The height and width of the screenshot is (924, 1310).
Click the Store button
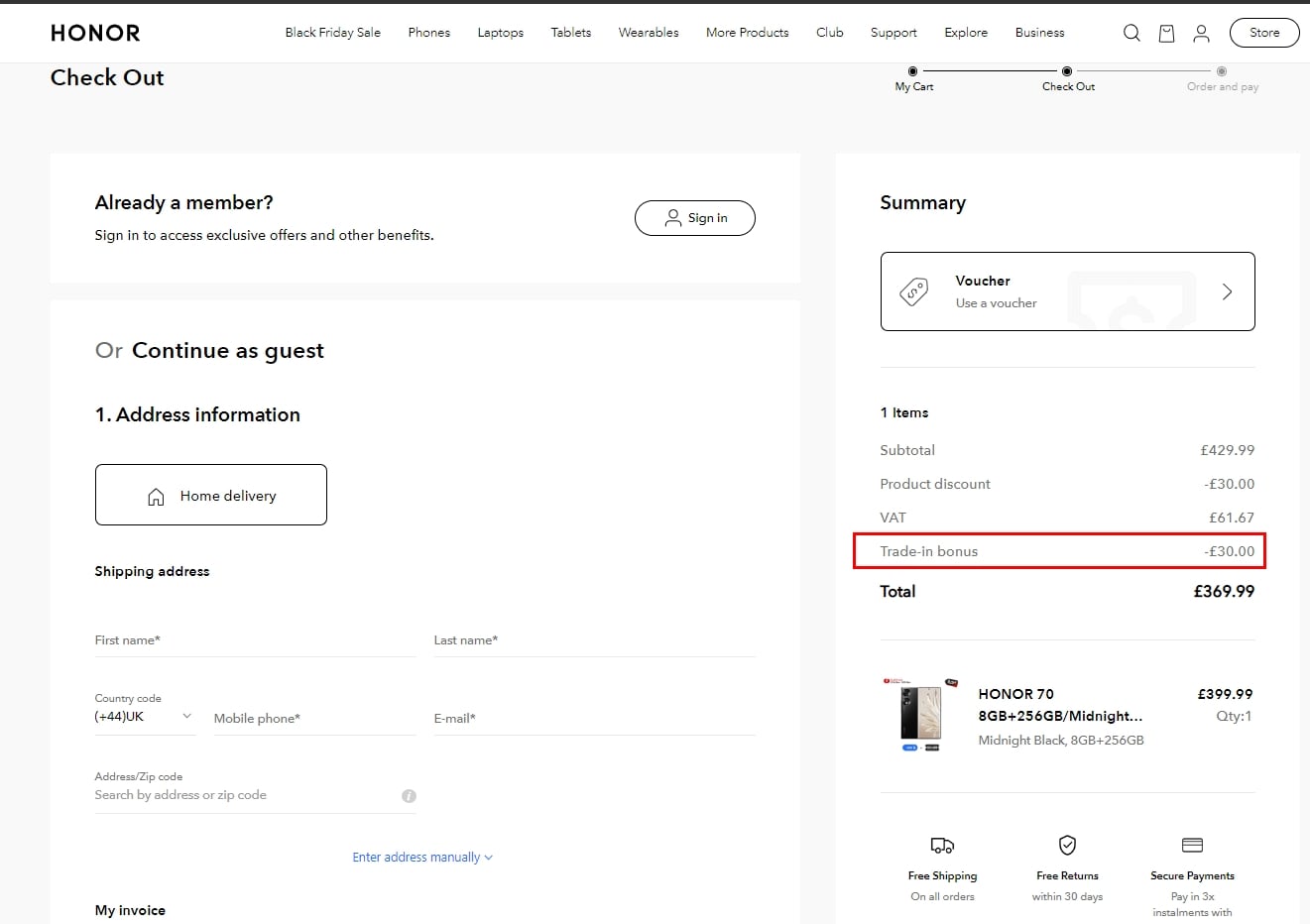tap(1263, 33)
